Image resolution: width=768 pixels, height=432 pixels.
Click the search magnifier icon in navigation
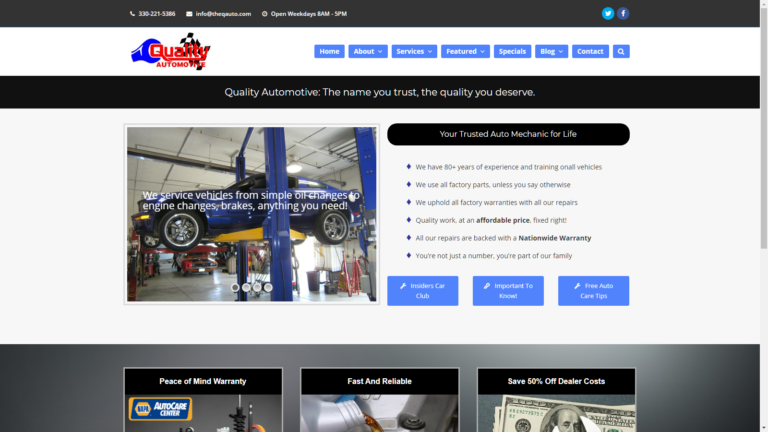point(621,51)
